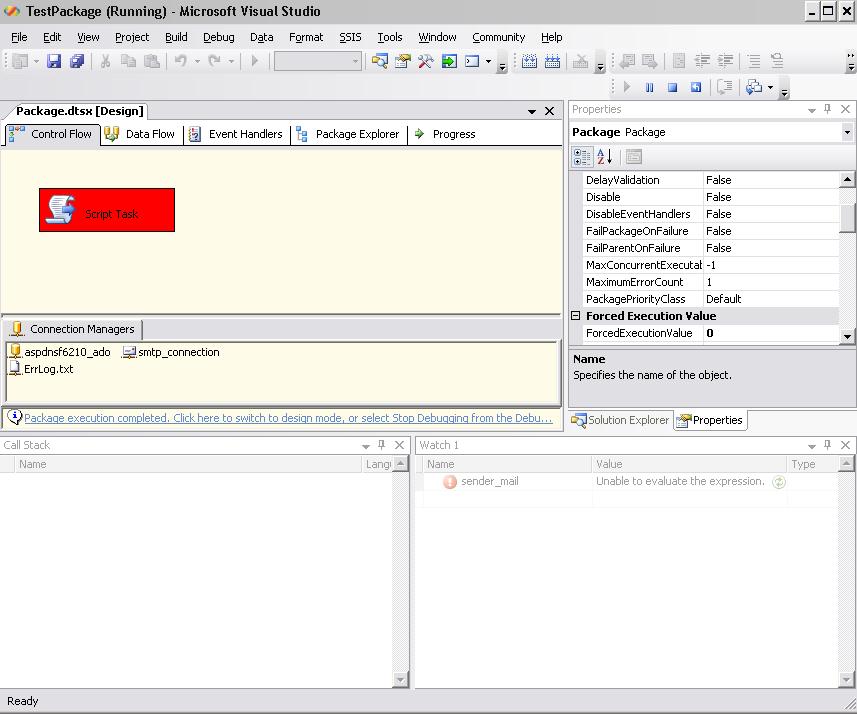Select the smtp_connection connection manager

coord(171,352)
